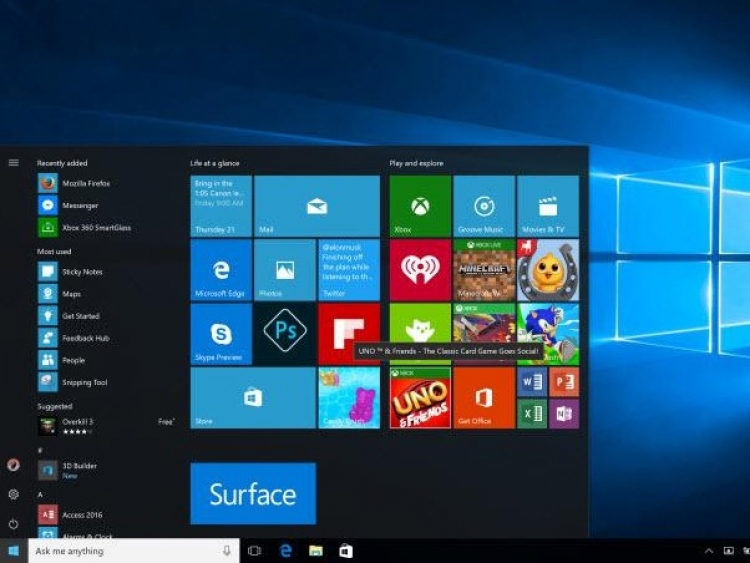Launch the Groove Music tile
Screen dimensions: 750x563
click(x=484, y=206)
